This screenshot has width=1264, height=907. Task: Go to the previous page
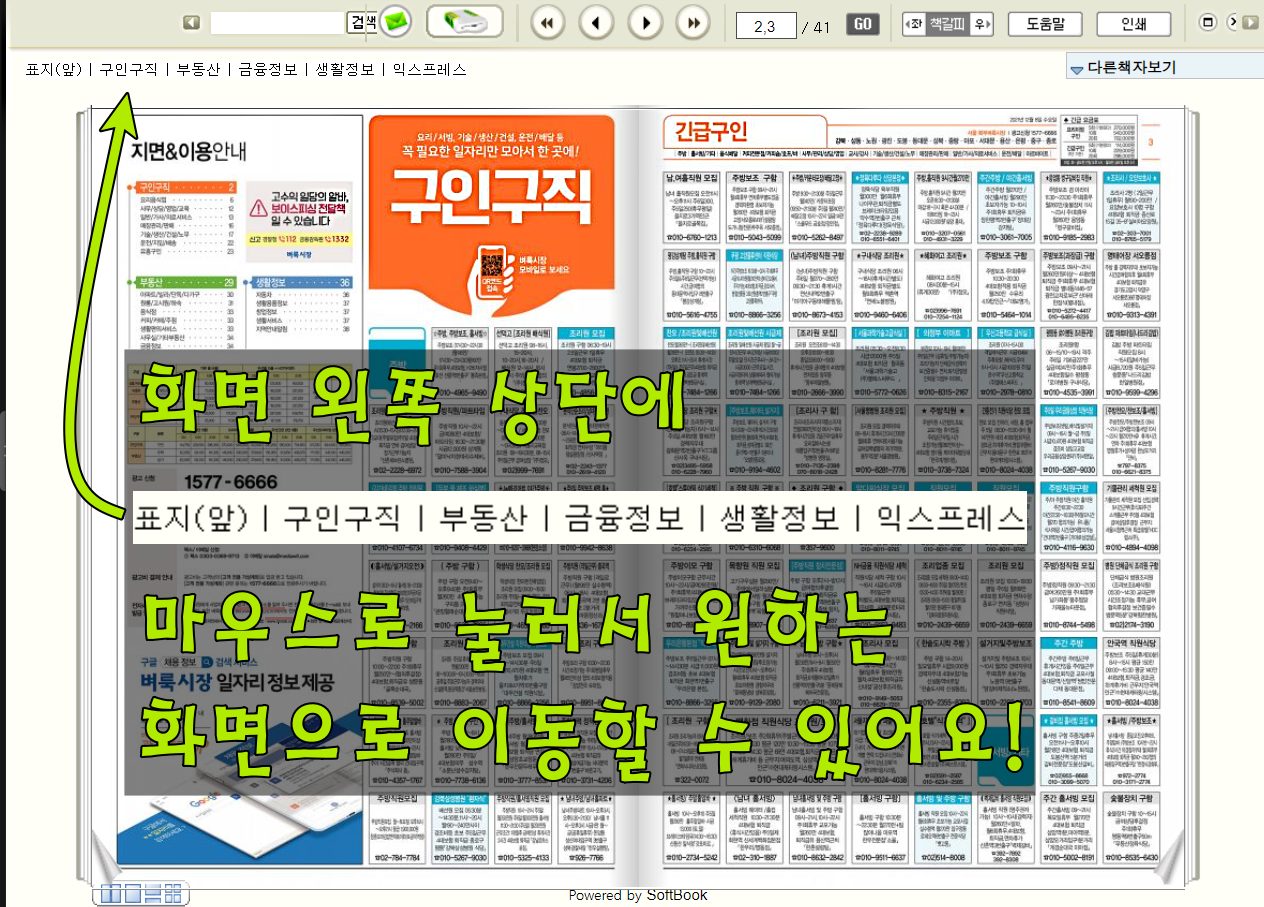click(x=596, y=23)
